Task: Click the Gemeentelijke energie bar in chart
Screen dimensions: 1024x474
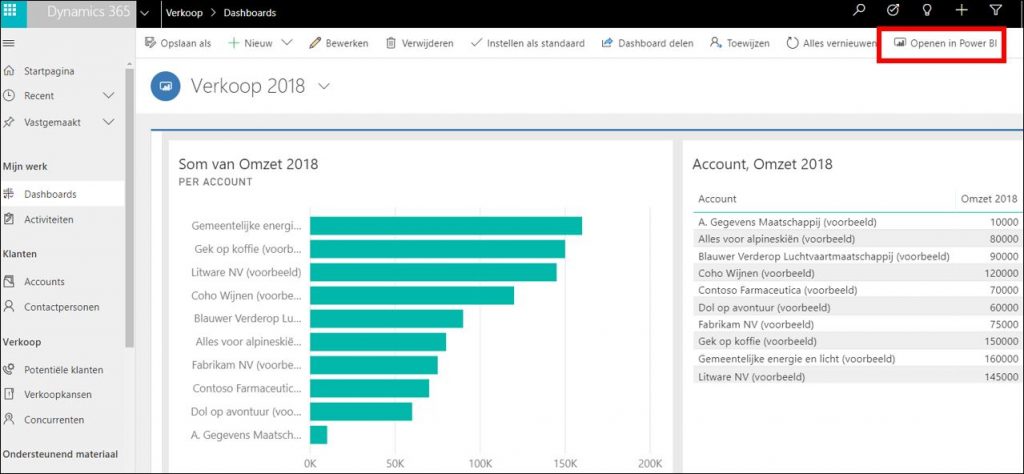Action: point(445,226)
